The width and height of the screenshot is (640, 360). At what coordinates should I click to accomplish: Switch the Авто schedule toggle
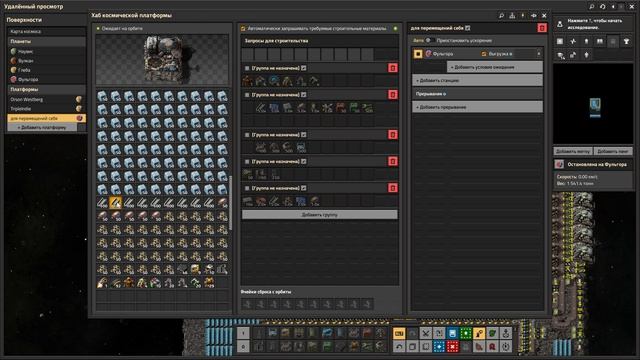[x=429, y=40]
